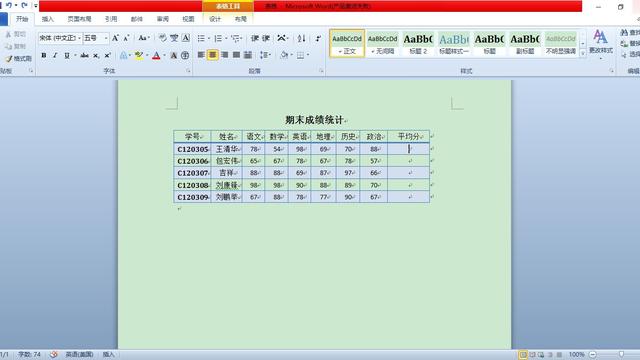Click the Text Effects icon

[123, 55]
